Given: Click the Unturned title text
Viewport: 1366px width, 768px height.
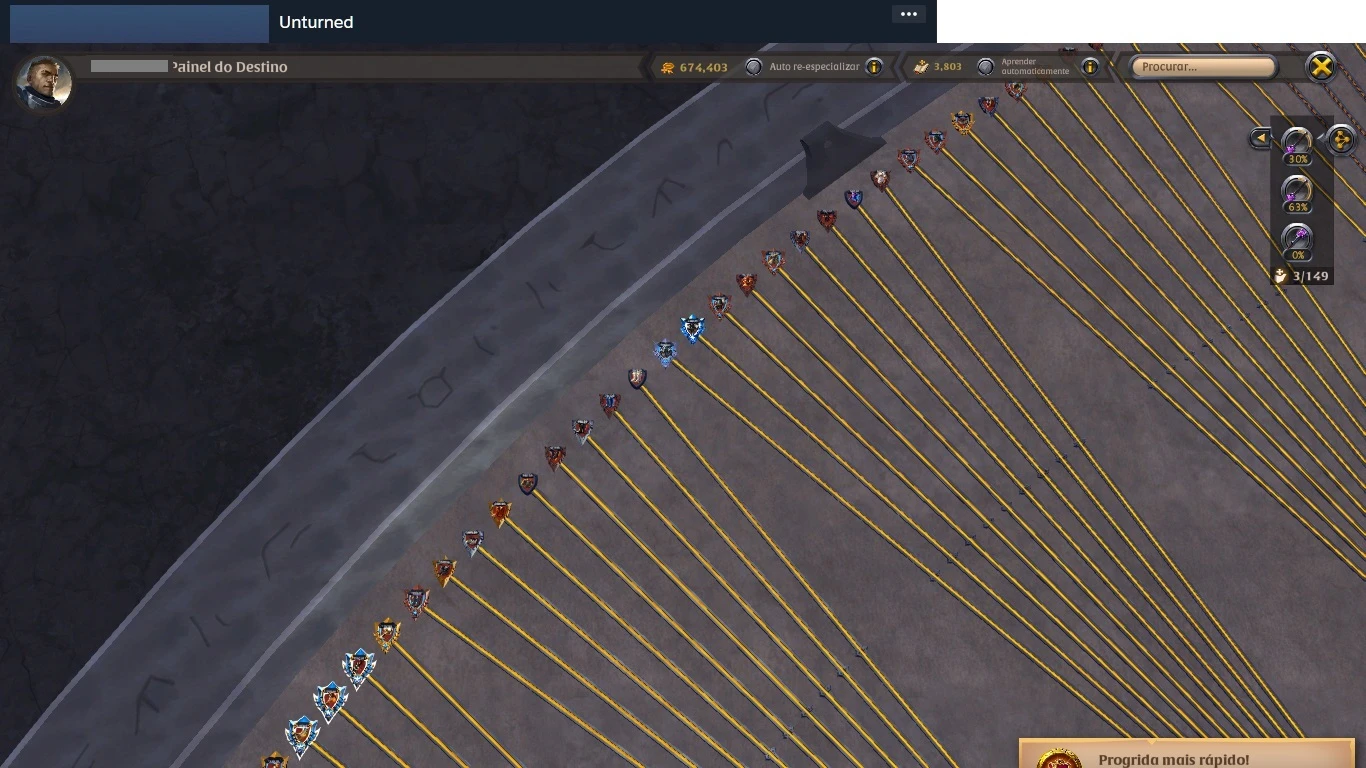Looking at the screenshot, I should [x=316, y=22].
